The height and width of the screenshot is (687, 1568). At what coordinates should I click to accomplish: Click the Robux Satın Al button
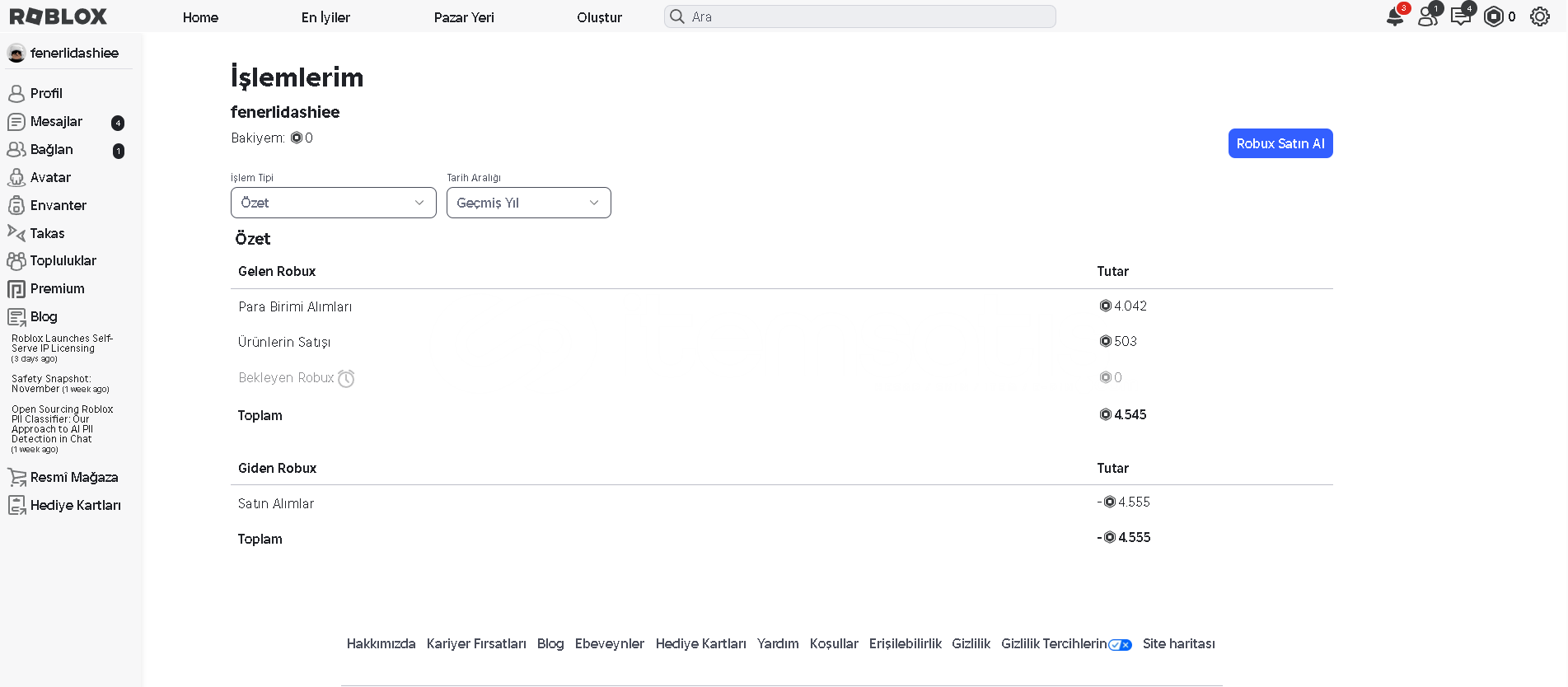[x=1280, y=143]
